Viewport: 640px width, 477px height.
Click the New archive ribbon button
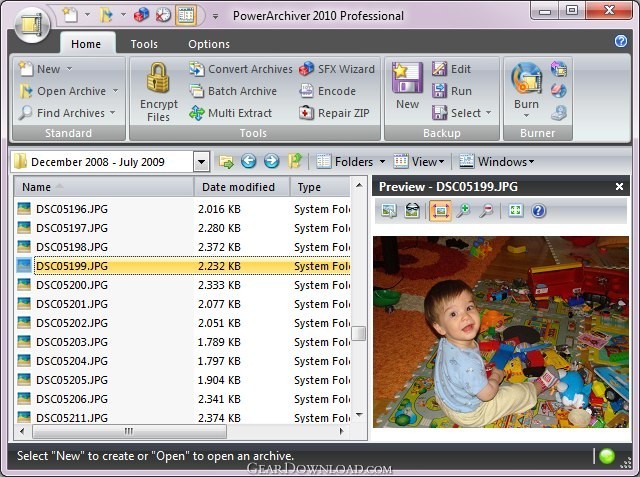pyautogui.click(x=40, y=69)
